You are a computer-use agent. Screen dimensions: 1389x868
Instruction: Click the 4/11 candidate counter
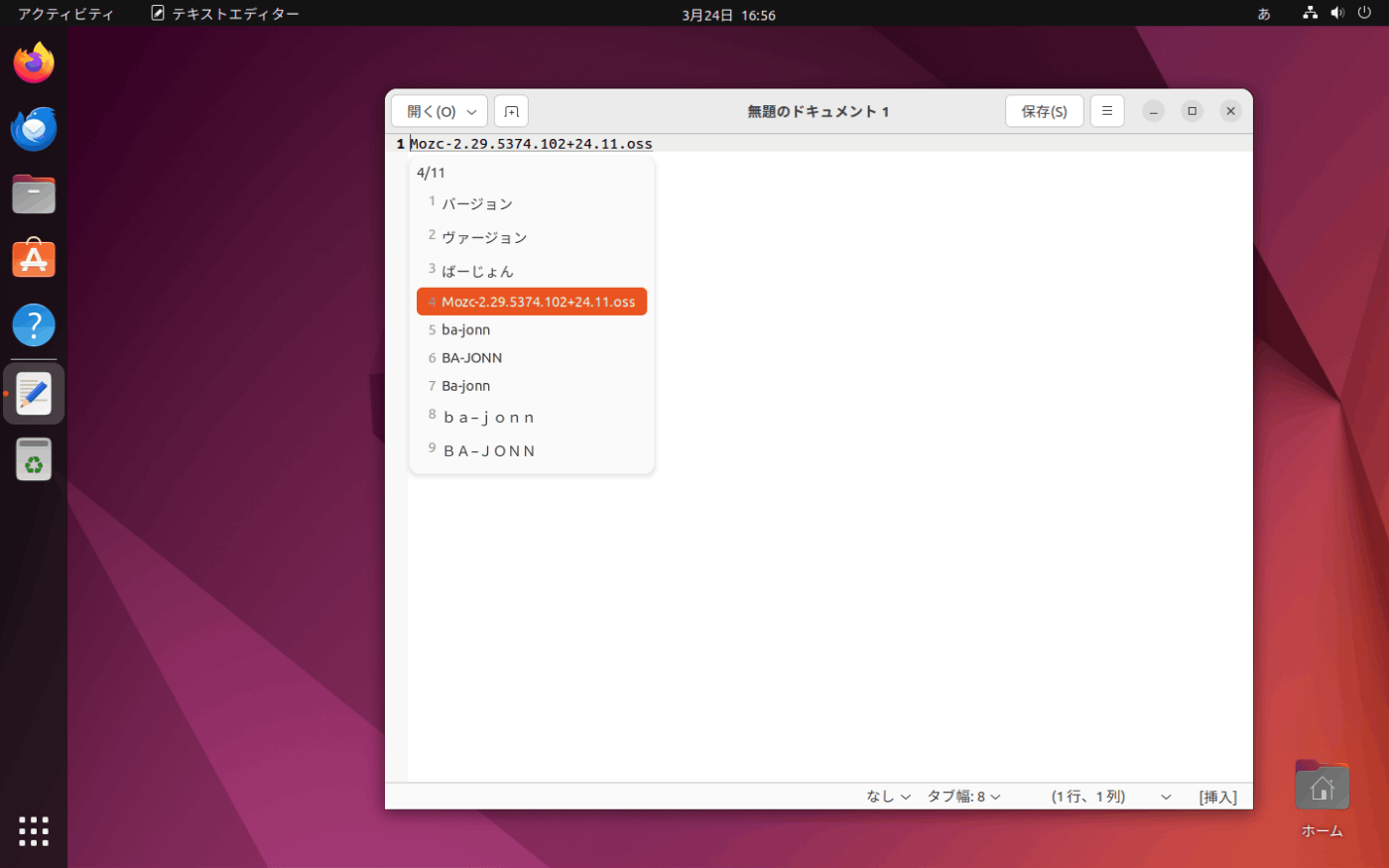coord(431,173)
